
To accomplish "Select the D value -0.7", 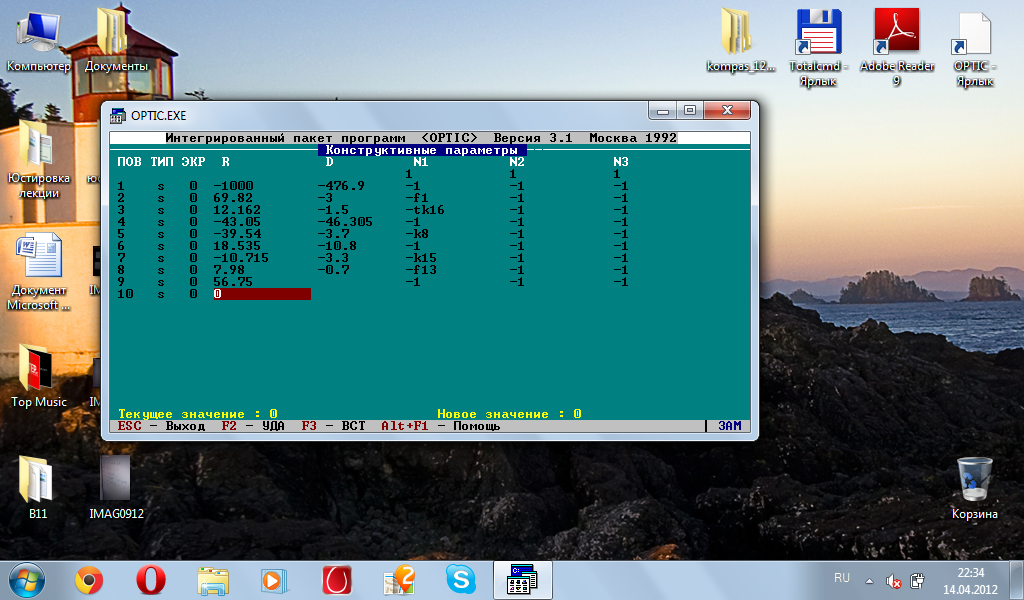I will click(333, 270).
